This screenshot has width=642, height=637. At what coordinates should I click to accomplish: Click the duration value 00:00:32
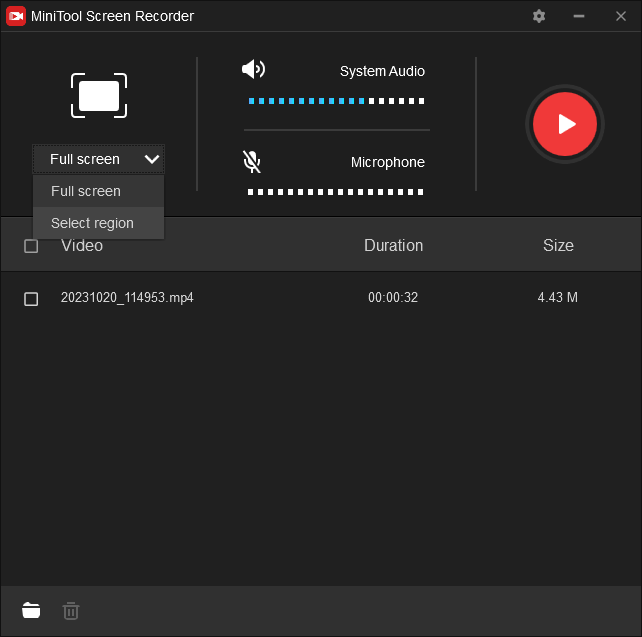click(393, 297)
